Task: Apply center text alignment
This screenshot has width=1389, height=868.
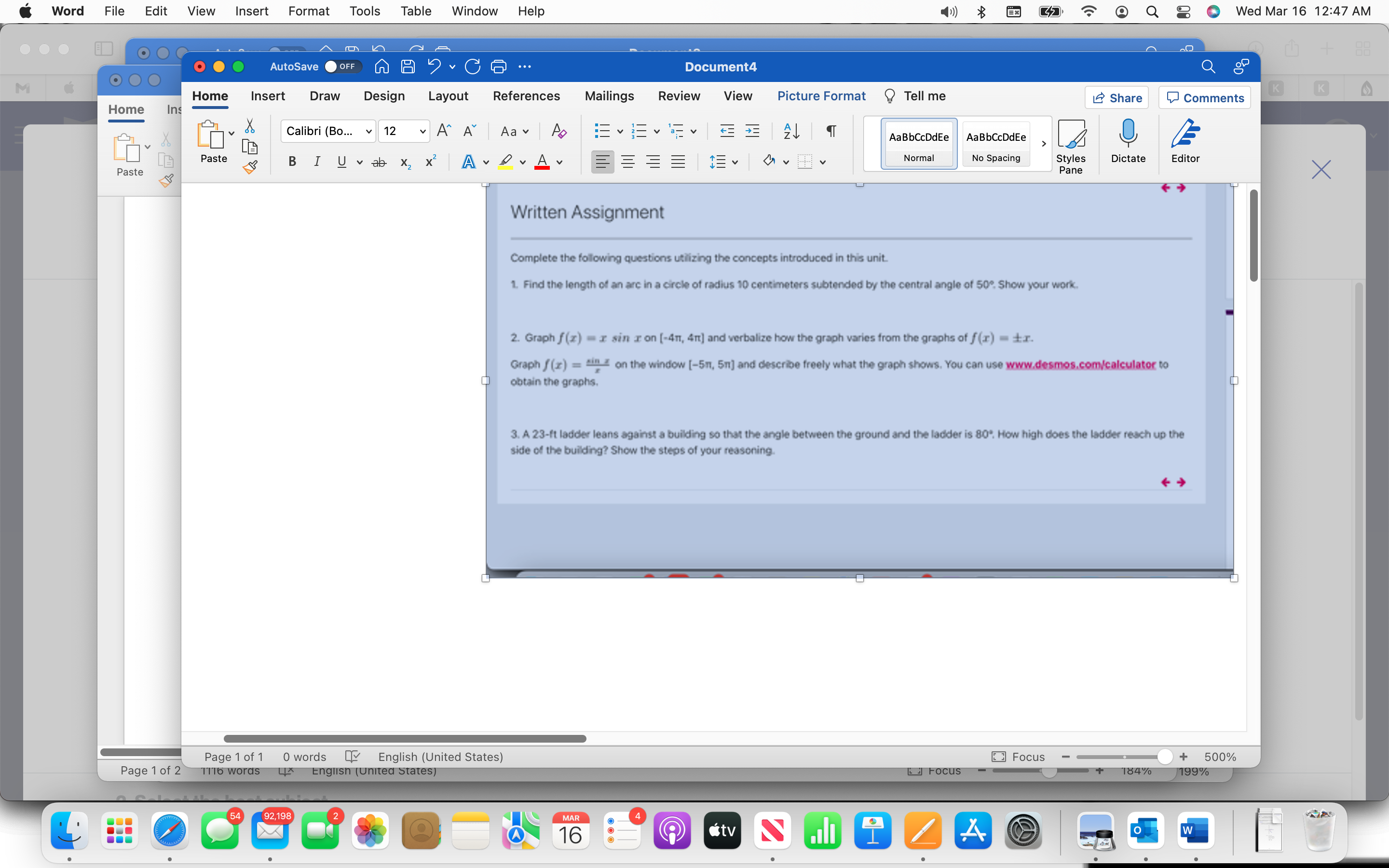Action: click(627, 162)
